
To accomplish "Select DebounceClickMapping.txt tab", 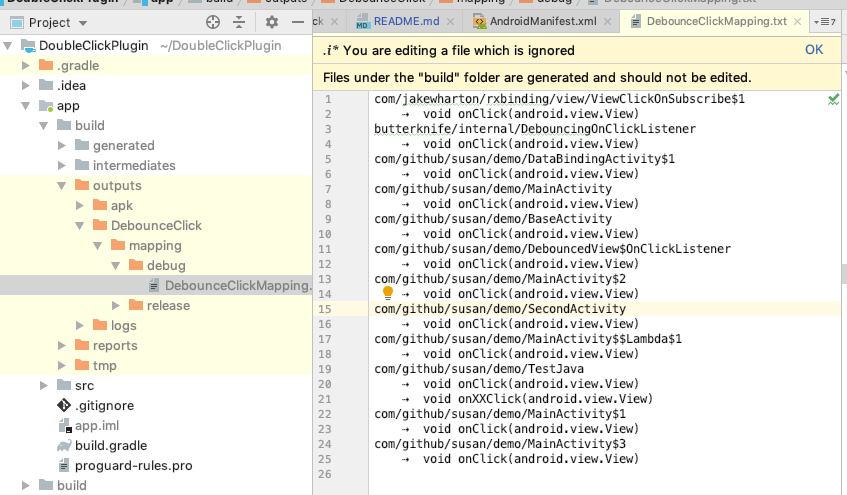I will [716, 21].
